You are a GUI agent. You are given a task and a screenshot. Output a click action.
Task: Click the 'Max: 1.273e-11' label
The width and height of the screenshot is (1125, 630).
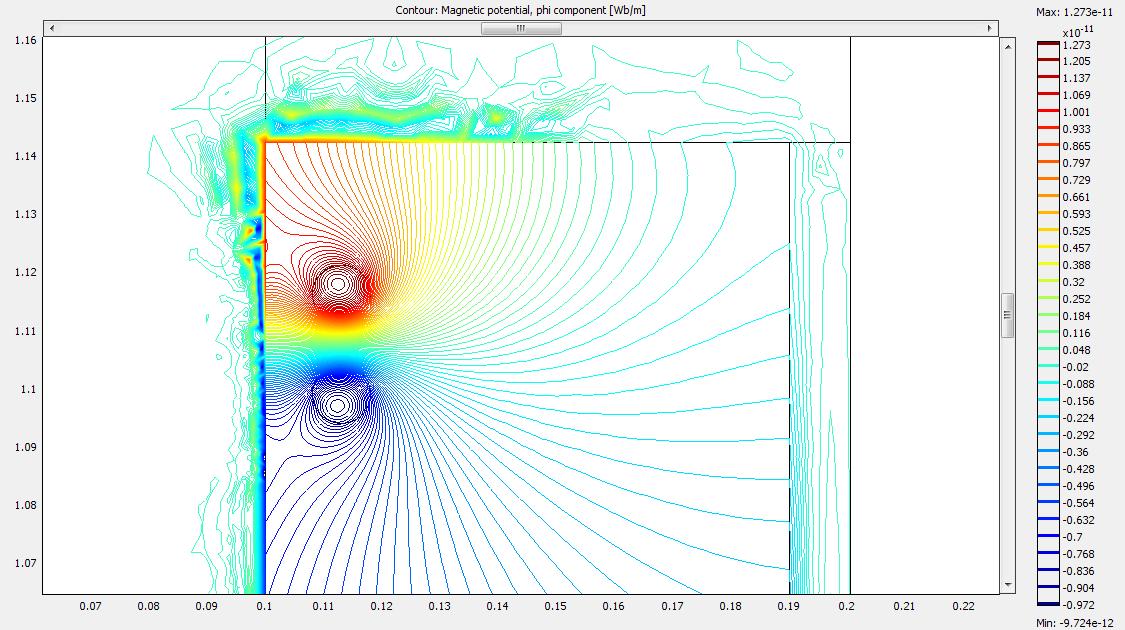click(1077, 11)
